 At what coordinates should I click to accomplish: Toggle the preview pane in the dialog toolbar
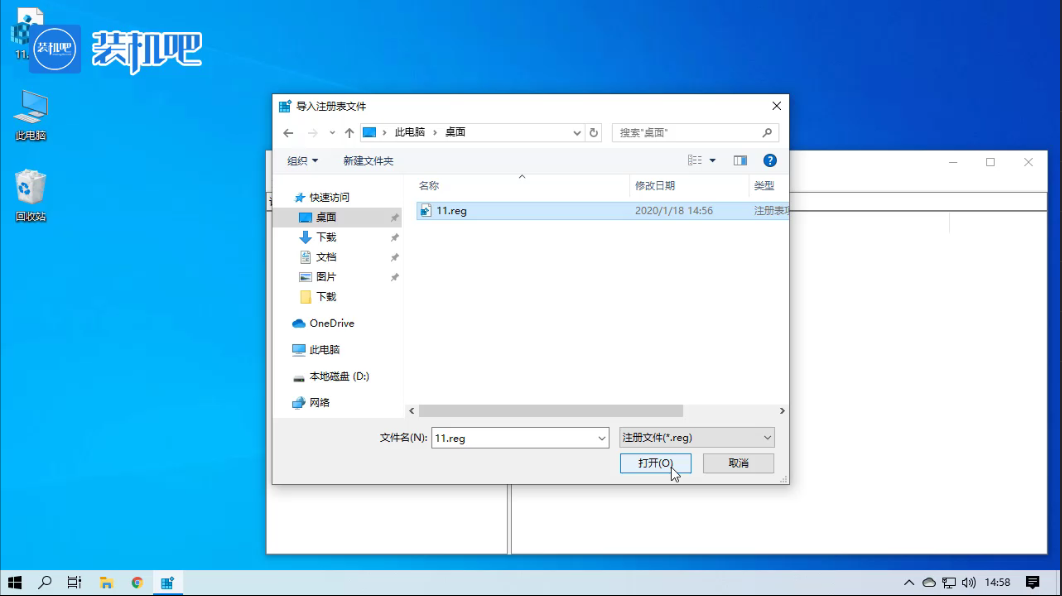coord(740,160)
